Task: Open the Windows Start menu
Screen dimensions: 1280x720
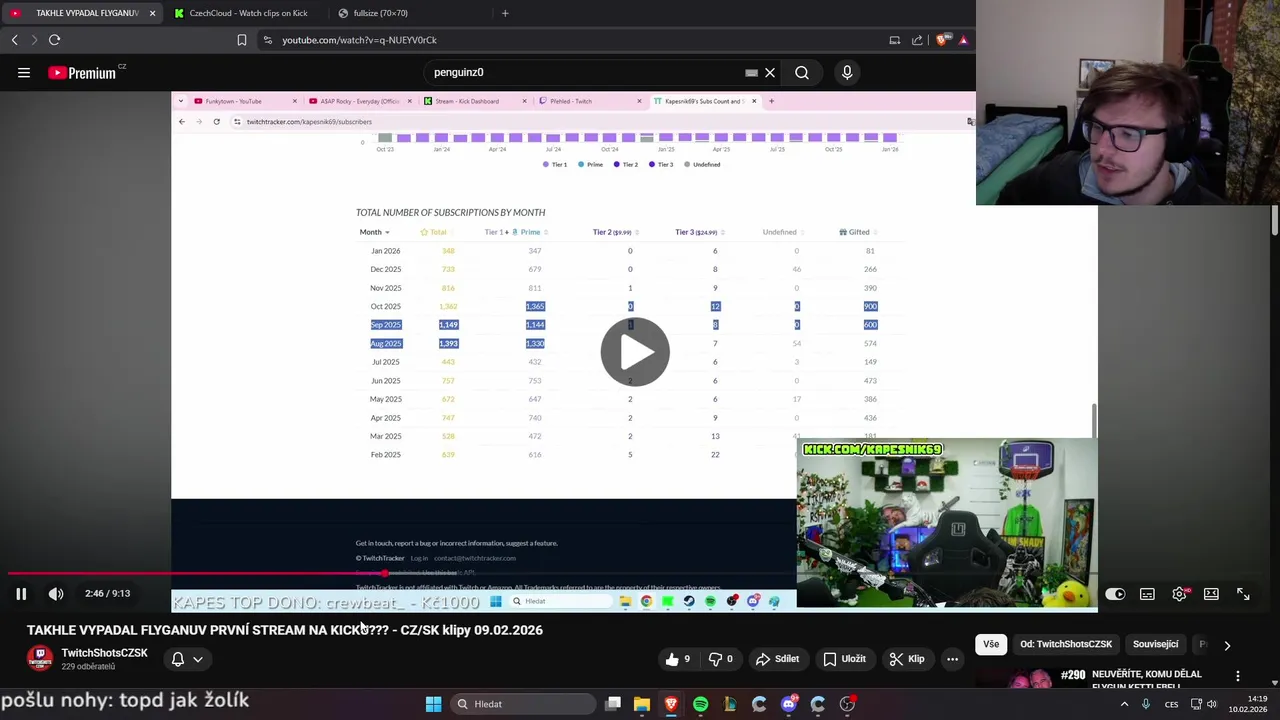Action: click(433, 704)
